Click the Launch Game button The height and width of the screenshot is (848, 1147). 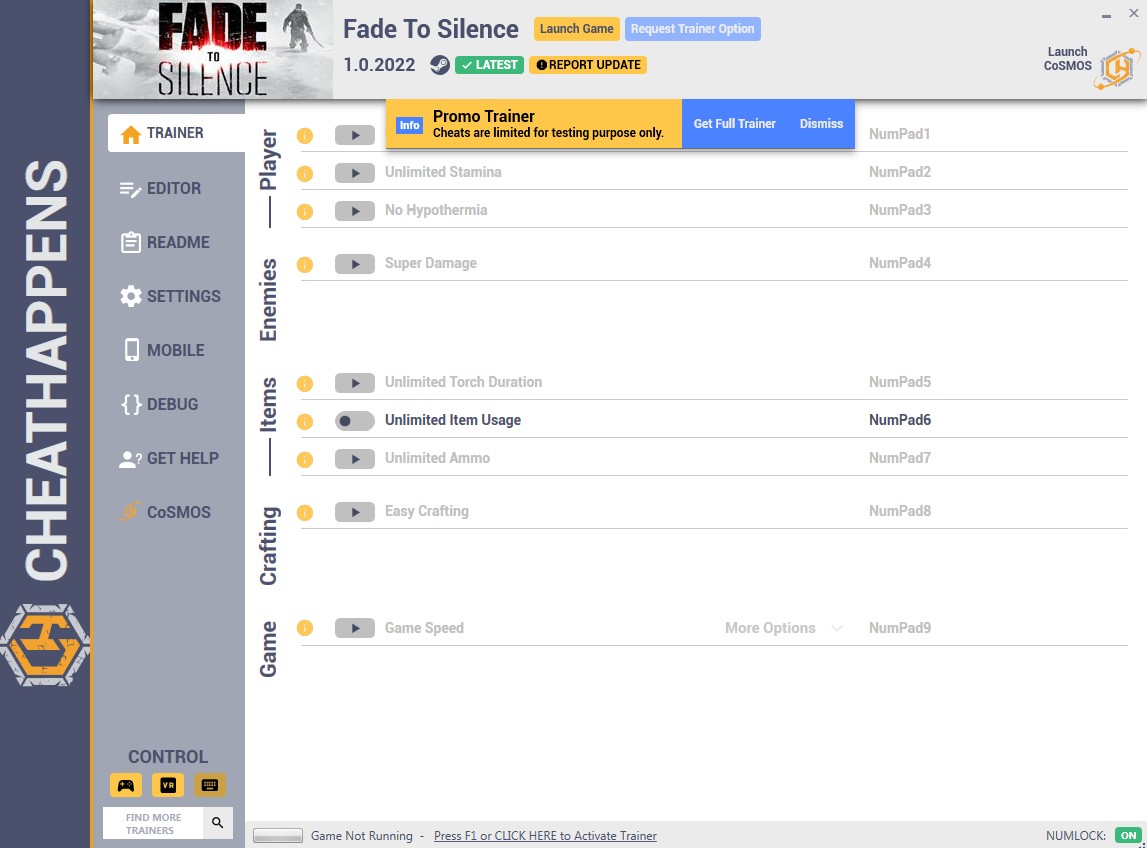point(576,29)
